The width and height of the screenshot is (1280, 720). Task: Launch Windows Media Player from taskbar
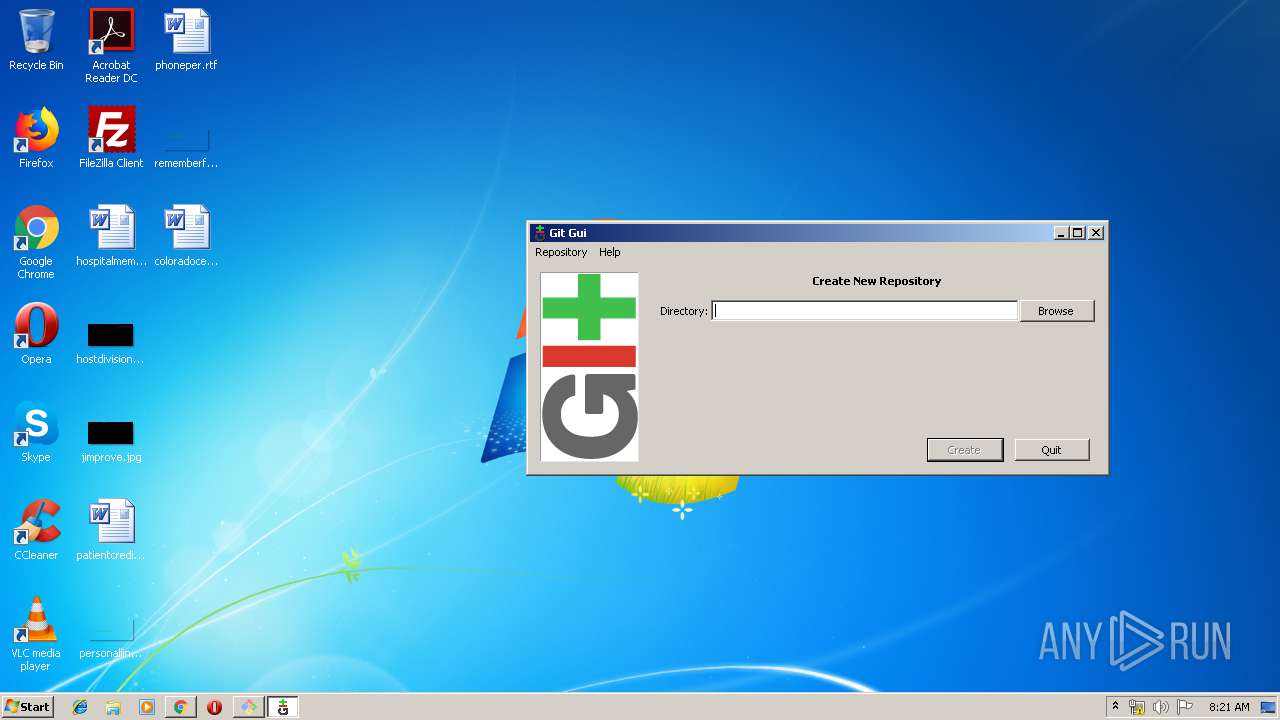147,707
